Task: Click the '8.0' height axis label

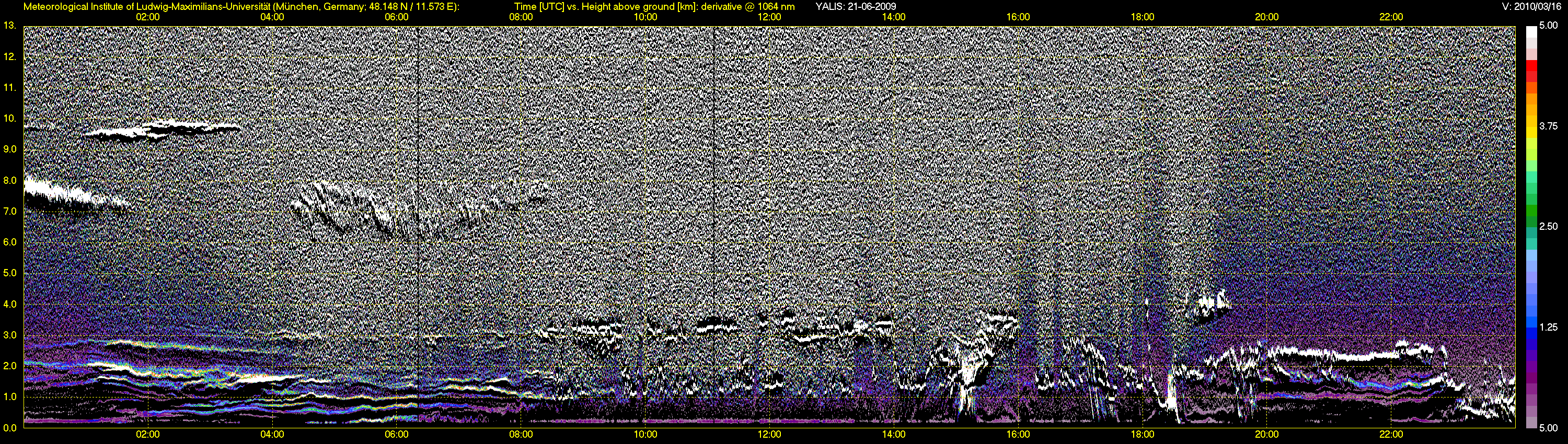Action: pos(10,180)
